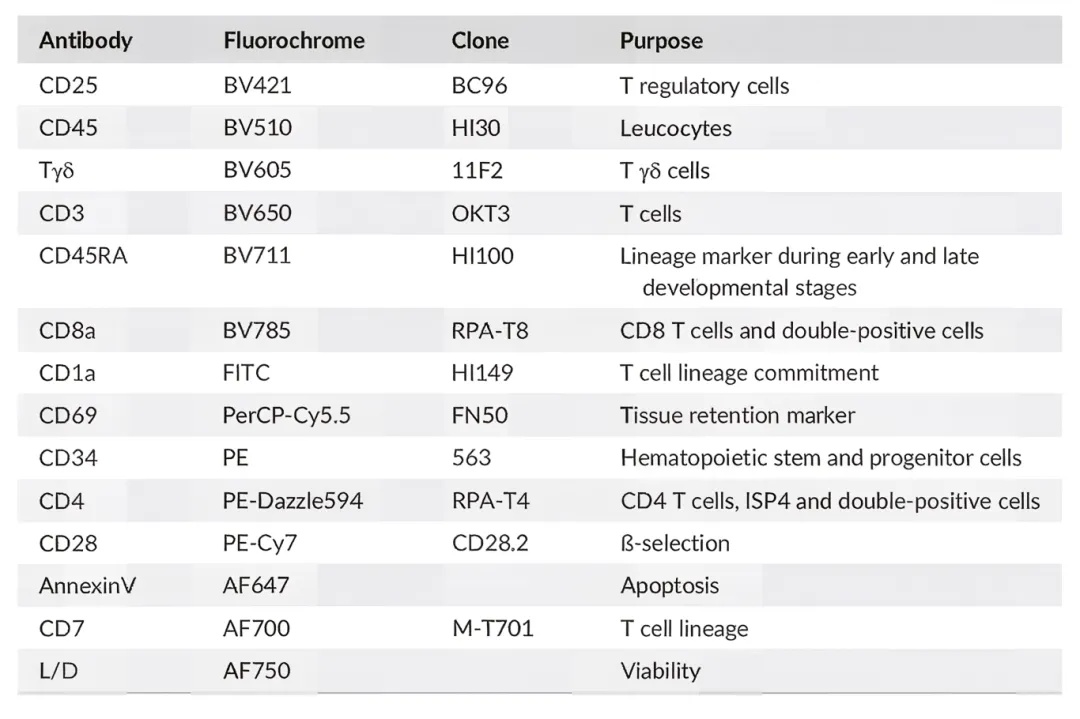The image size is (1080, 719).
Task: Click the M-T701 clone cell
Action: (492, 629)
